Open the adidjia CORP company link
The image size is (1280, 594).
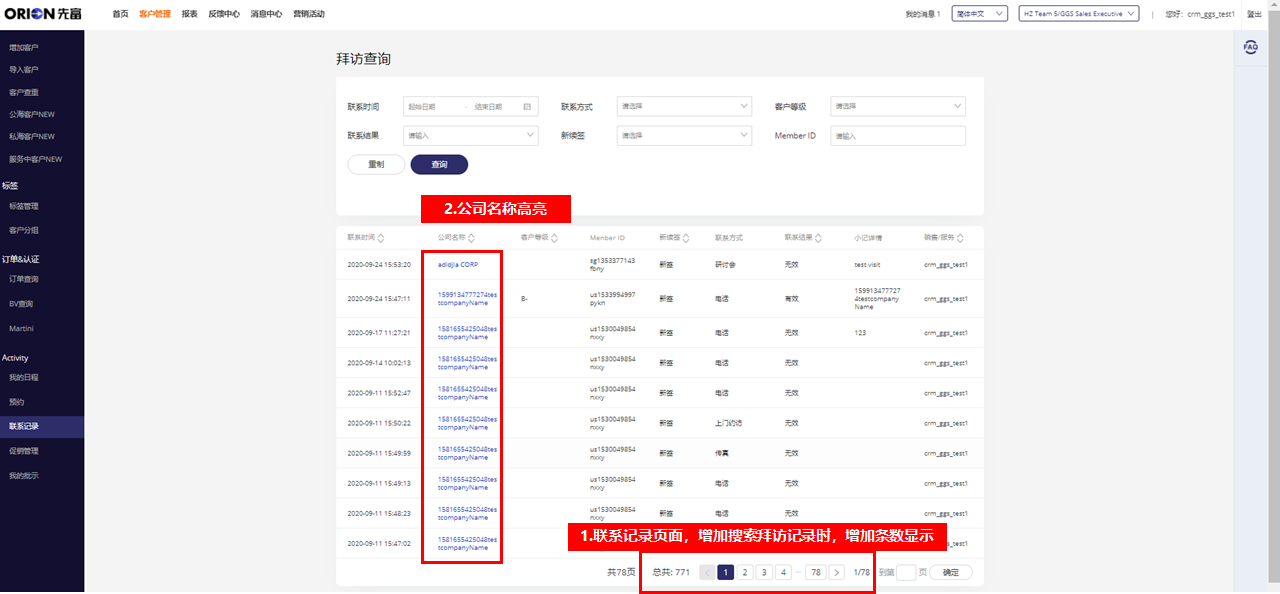(x=458, y=264)
